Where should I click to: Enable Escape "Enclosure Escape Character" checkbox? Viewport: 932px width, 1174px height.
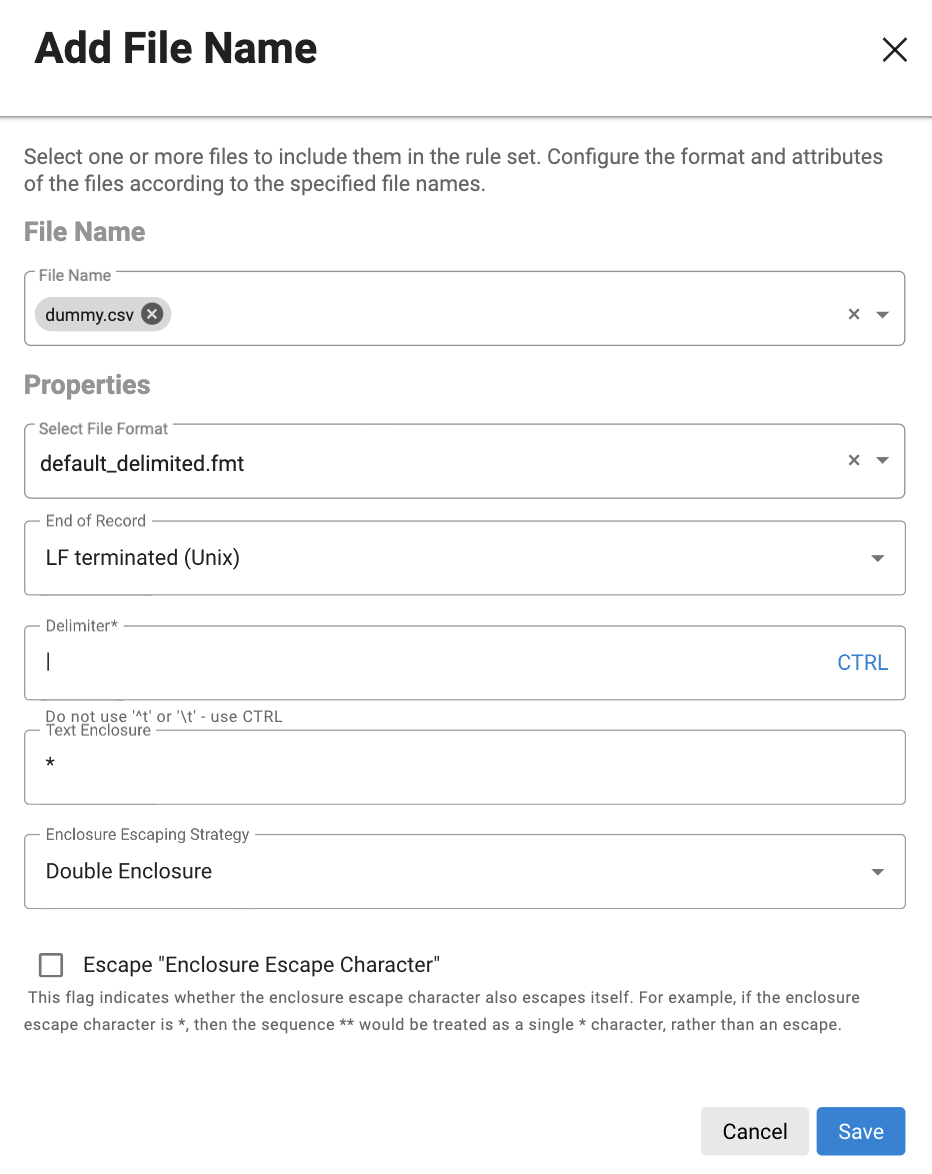click(51, 965)
